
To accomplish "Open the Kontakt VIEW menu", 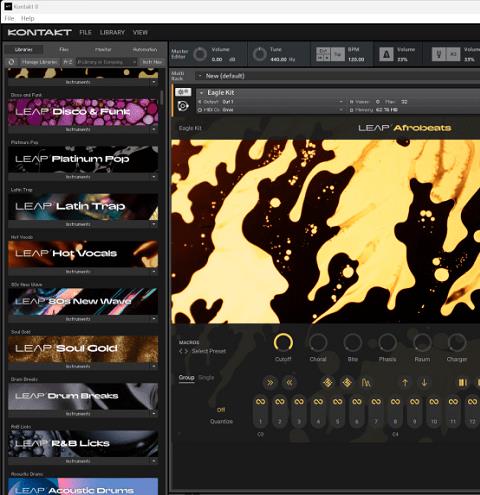I will pyautogui.click(x=140, y=32).
